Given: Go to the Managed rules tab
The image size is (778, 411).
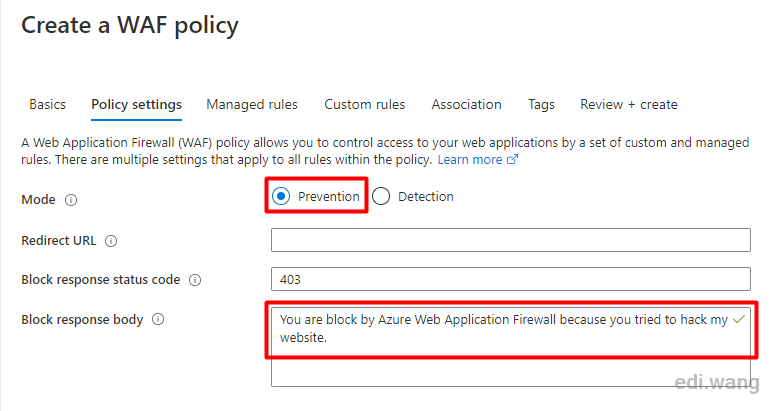Looking at the screenshot, I should pyautogui.click(x=252, y=105).
